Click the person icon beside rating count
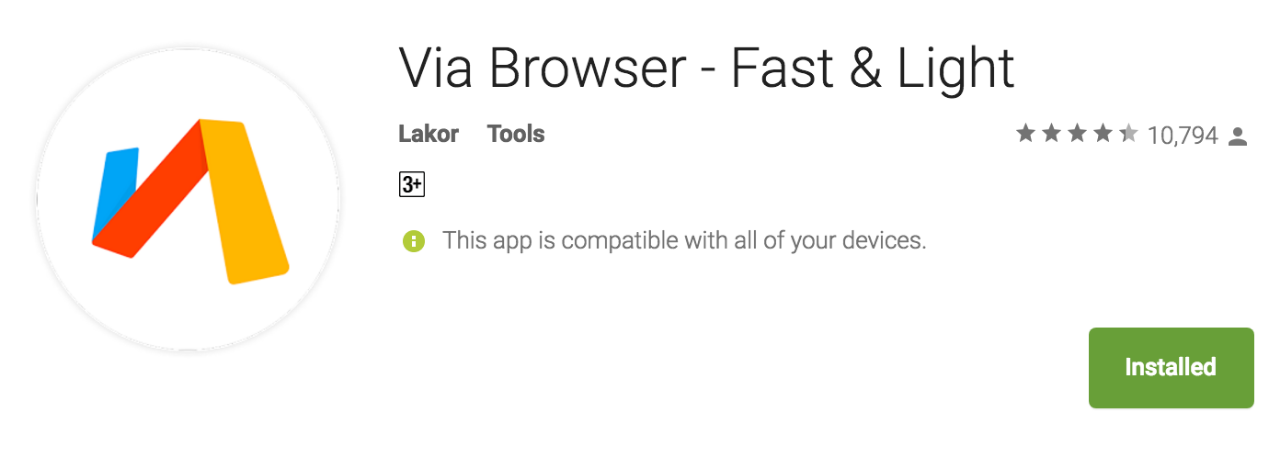 1238,136
